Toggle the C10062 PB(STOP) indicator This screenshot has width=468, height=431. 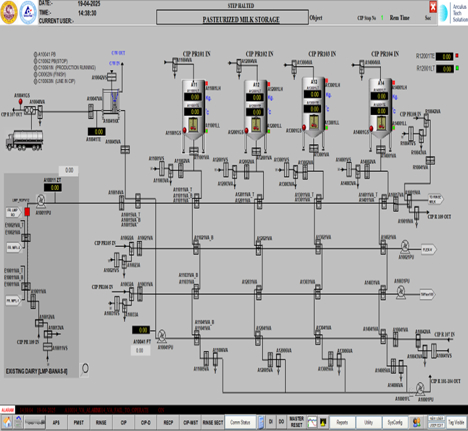[35, 61]
